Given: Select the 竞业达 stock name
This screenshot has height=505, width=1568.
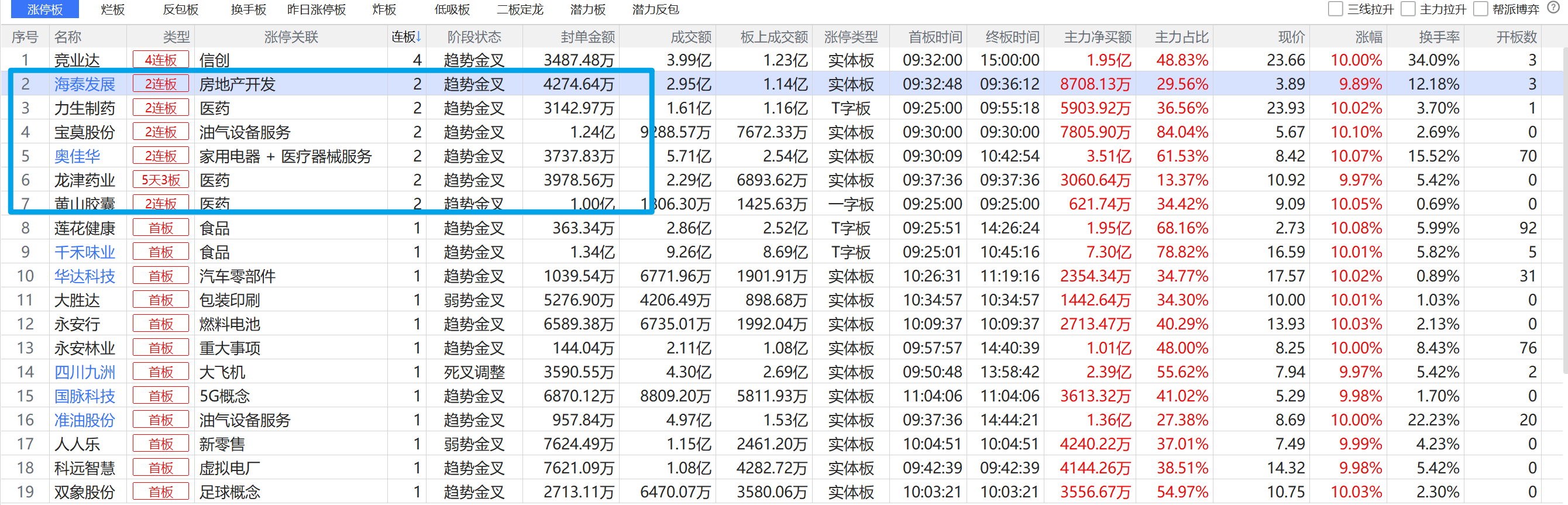Looking at the screenshot, I should [77, 60].
